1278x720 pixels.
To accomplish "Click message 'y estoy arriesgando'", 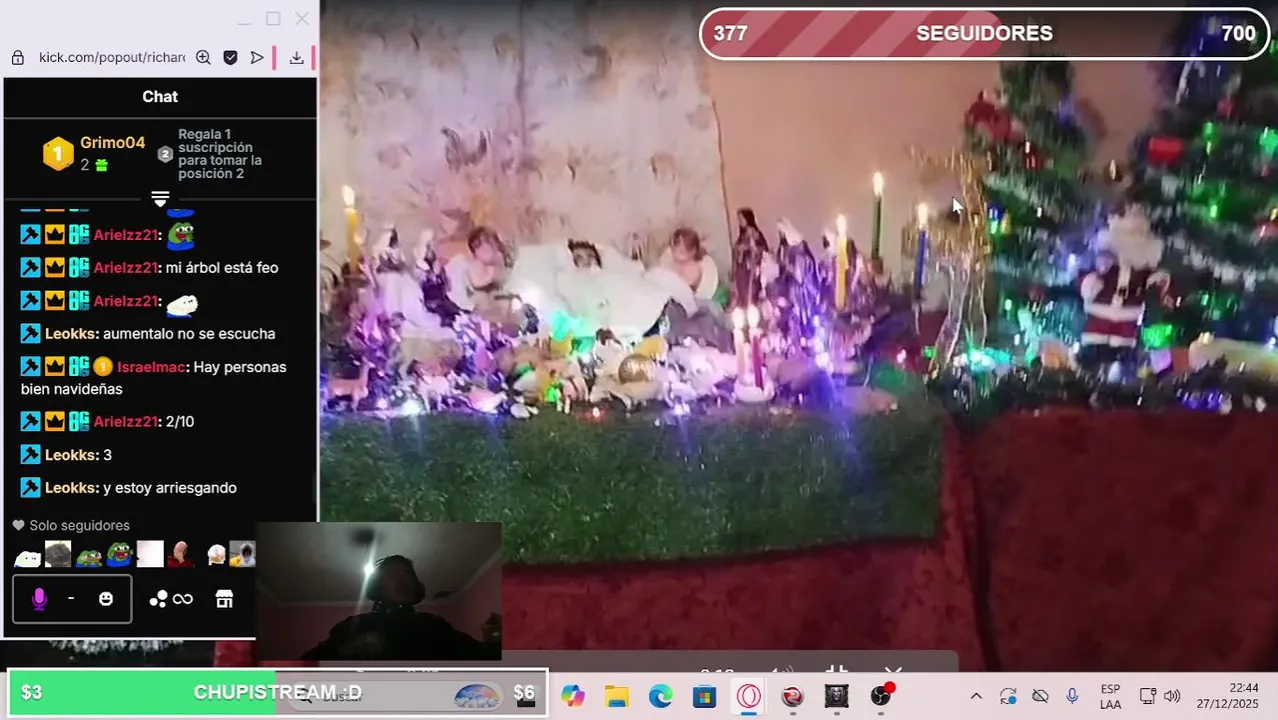I will point(170,488).
